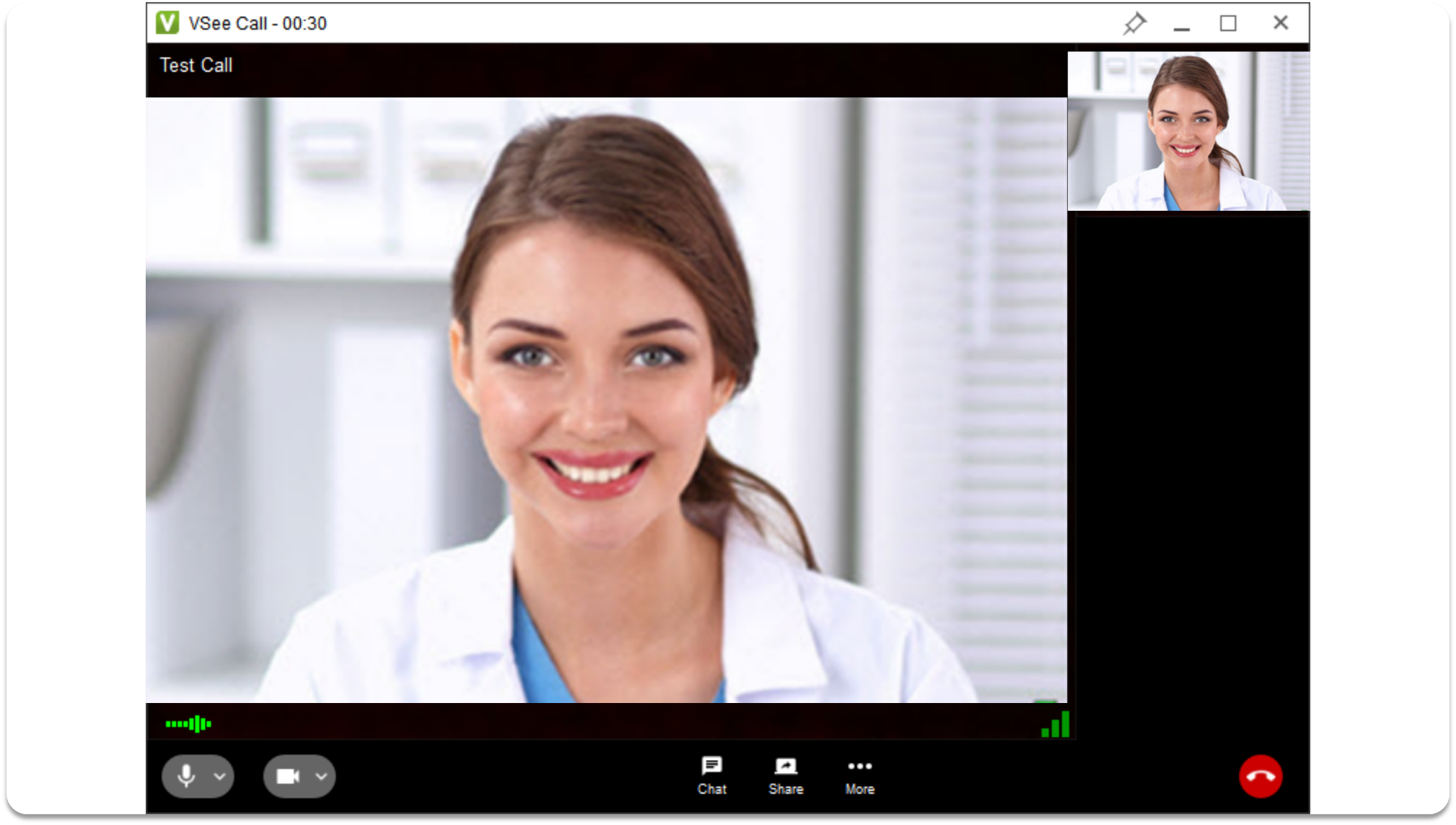Image resolution: width=1456 pixels, height=825 pixels.
Task: Select the self-view video thumbnail
Action: pyautogui.click(x=1188, y=131)
